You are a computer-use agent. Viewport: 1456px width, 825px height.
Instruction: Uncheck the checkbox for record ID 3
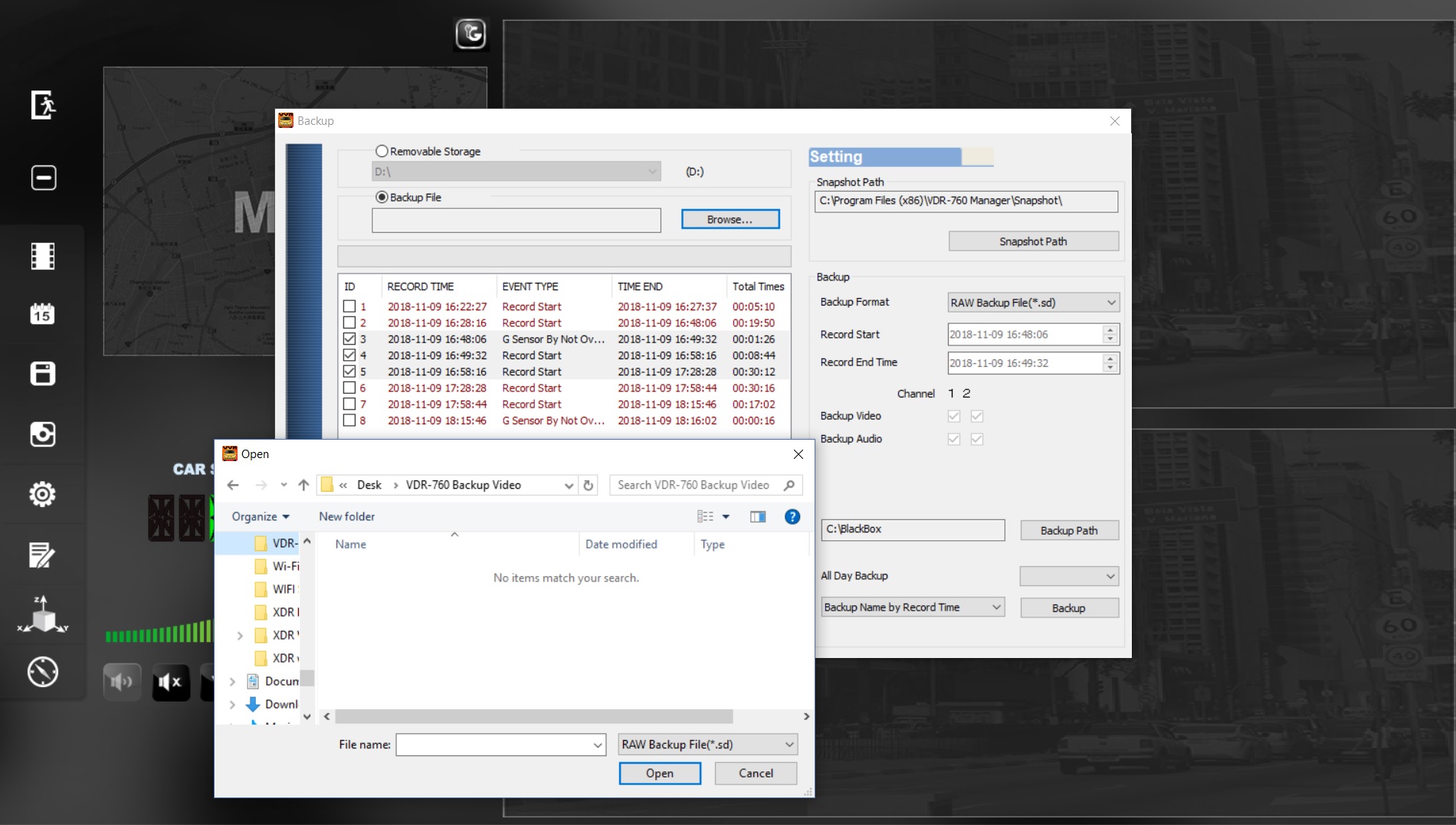[x=349, y=339]
